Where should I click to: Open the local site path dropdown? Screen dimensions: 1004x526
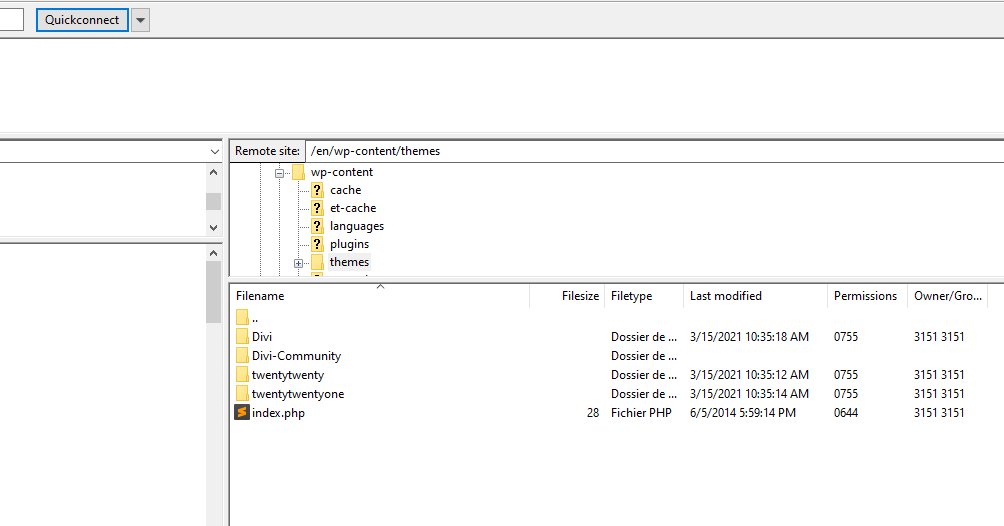point(213,151)
